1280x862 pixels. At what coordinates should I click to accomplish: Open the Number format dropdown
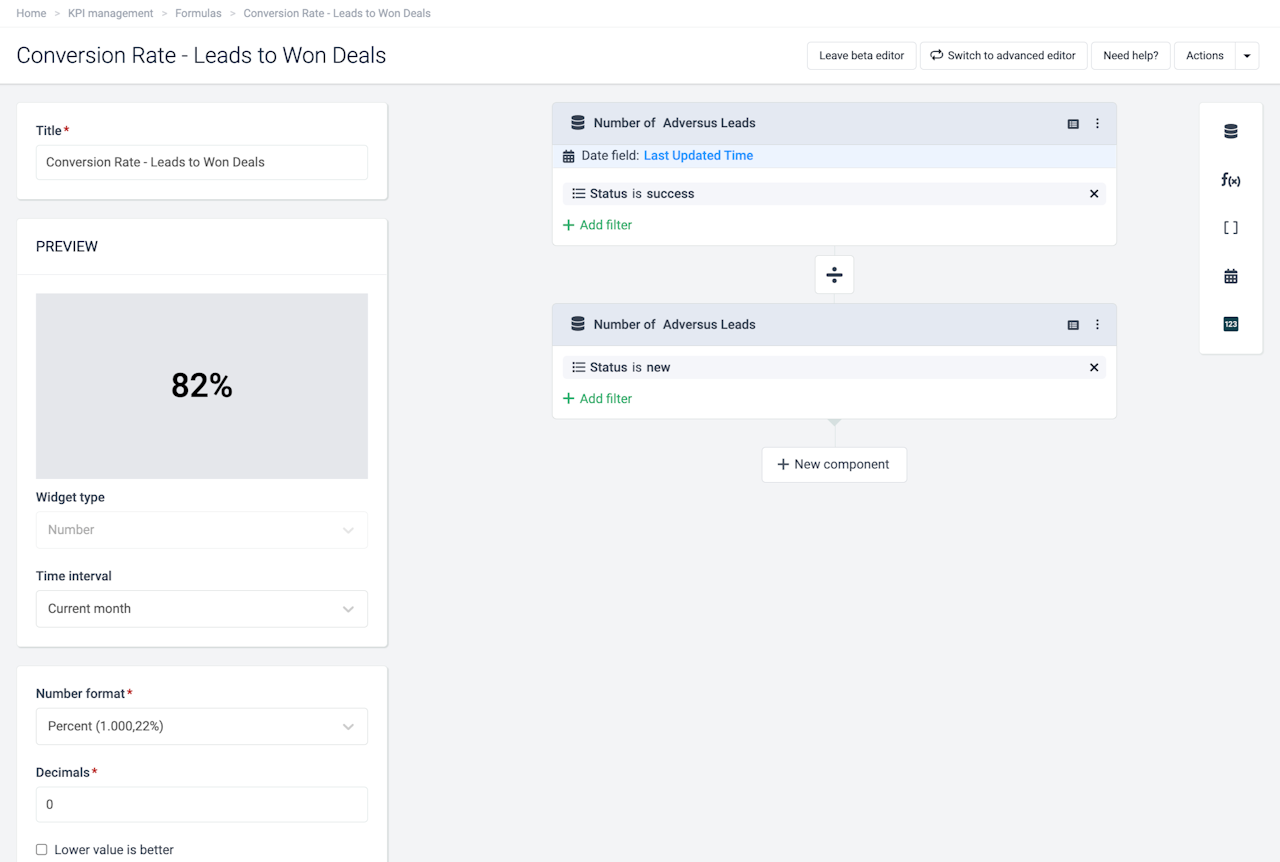click(x=201, y=727)
